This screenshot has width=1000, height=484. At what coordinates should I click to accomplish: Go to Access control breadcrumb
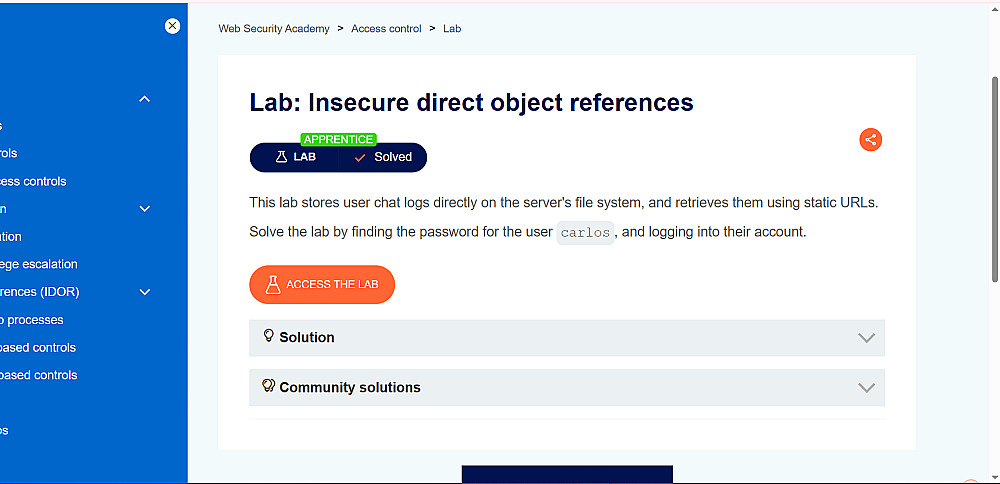[x=386, y=29]
